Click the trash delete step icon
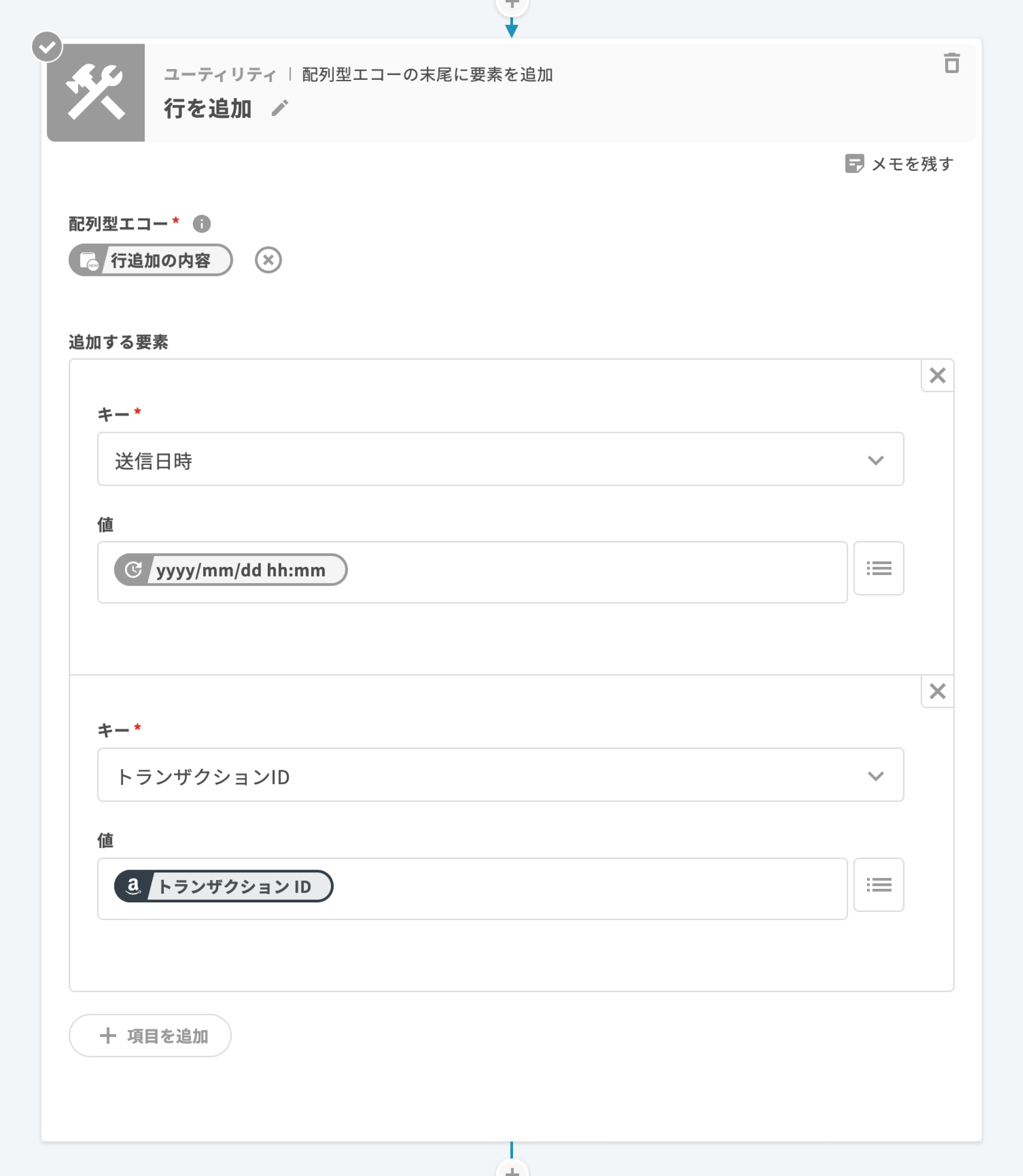The image size is (1023, 1176). tap(951, 63)
